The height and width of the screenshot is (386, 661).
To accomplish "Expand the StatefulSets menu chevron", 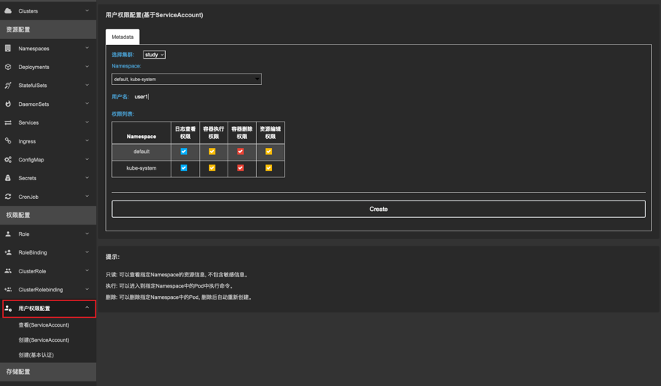I will pos(87,85).
